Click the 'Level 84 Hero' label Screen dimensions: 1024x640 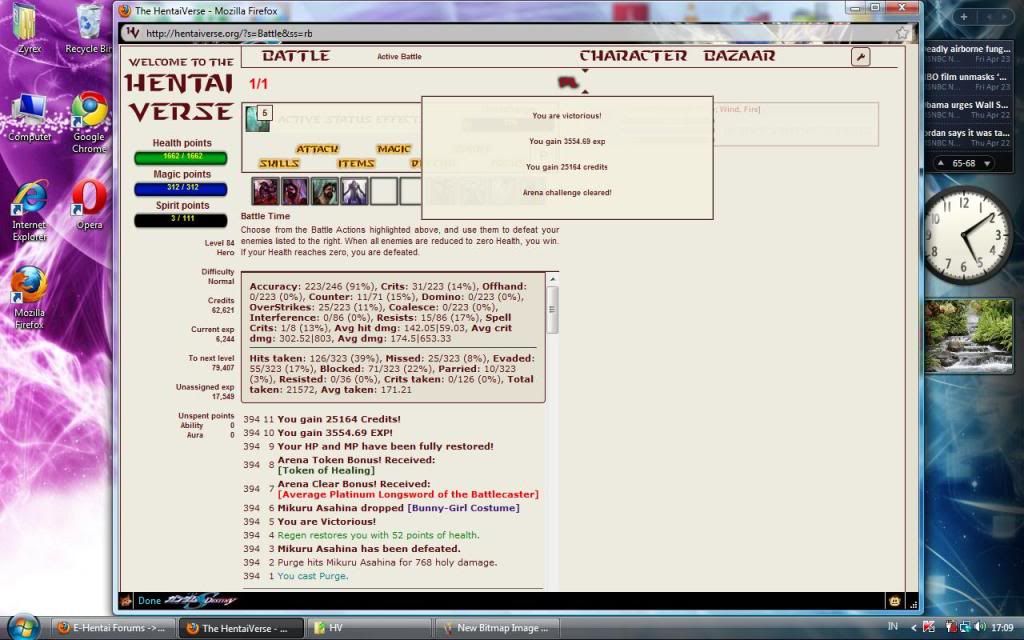[219, 248]
